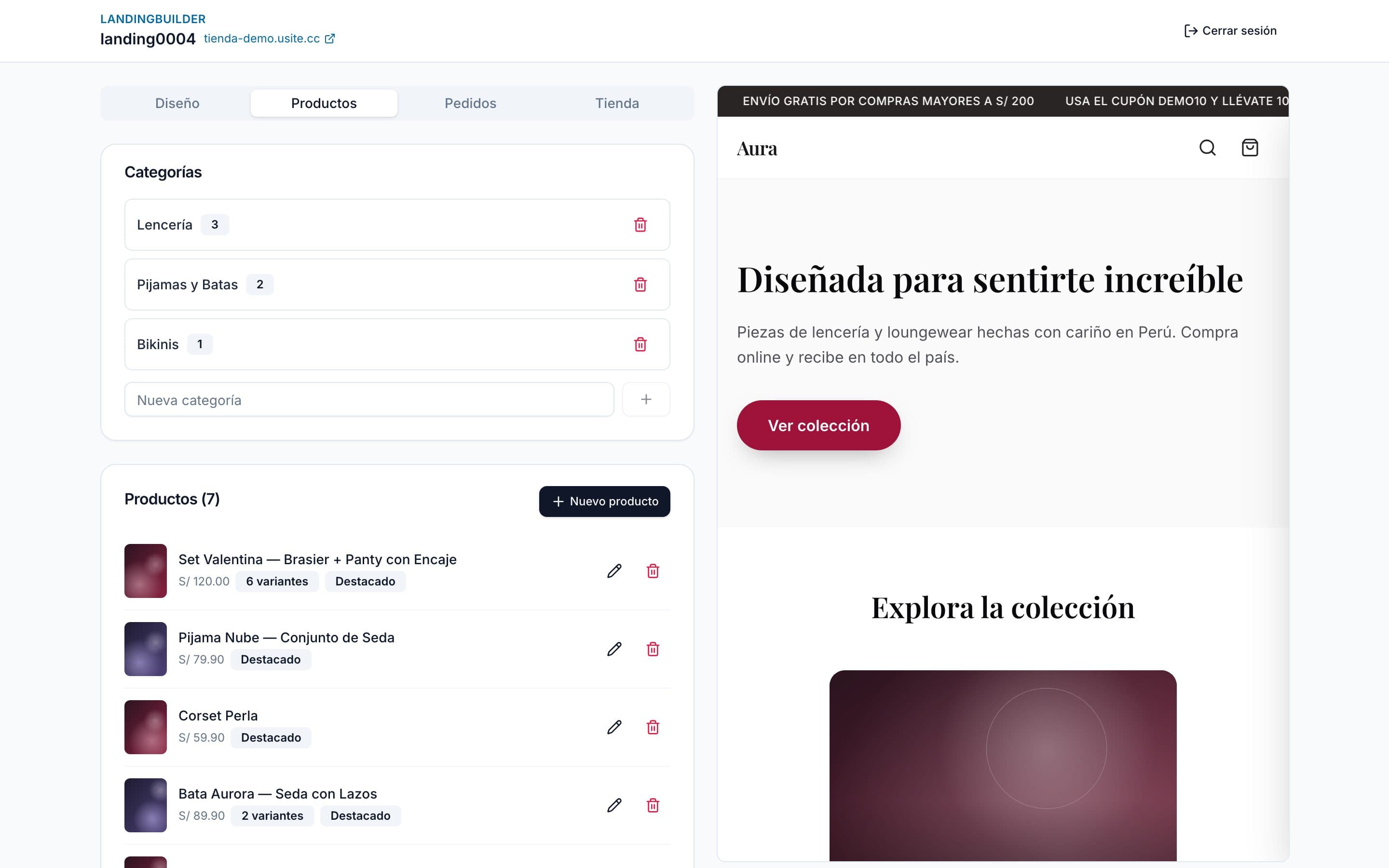
Task: Delete Set Valentina product
Action: tap(653, 570)
